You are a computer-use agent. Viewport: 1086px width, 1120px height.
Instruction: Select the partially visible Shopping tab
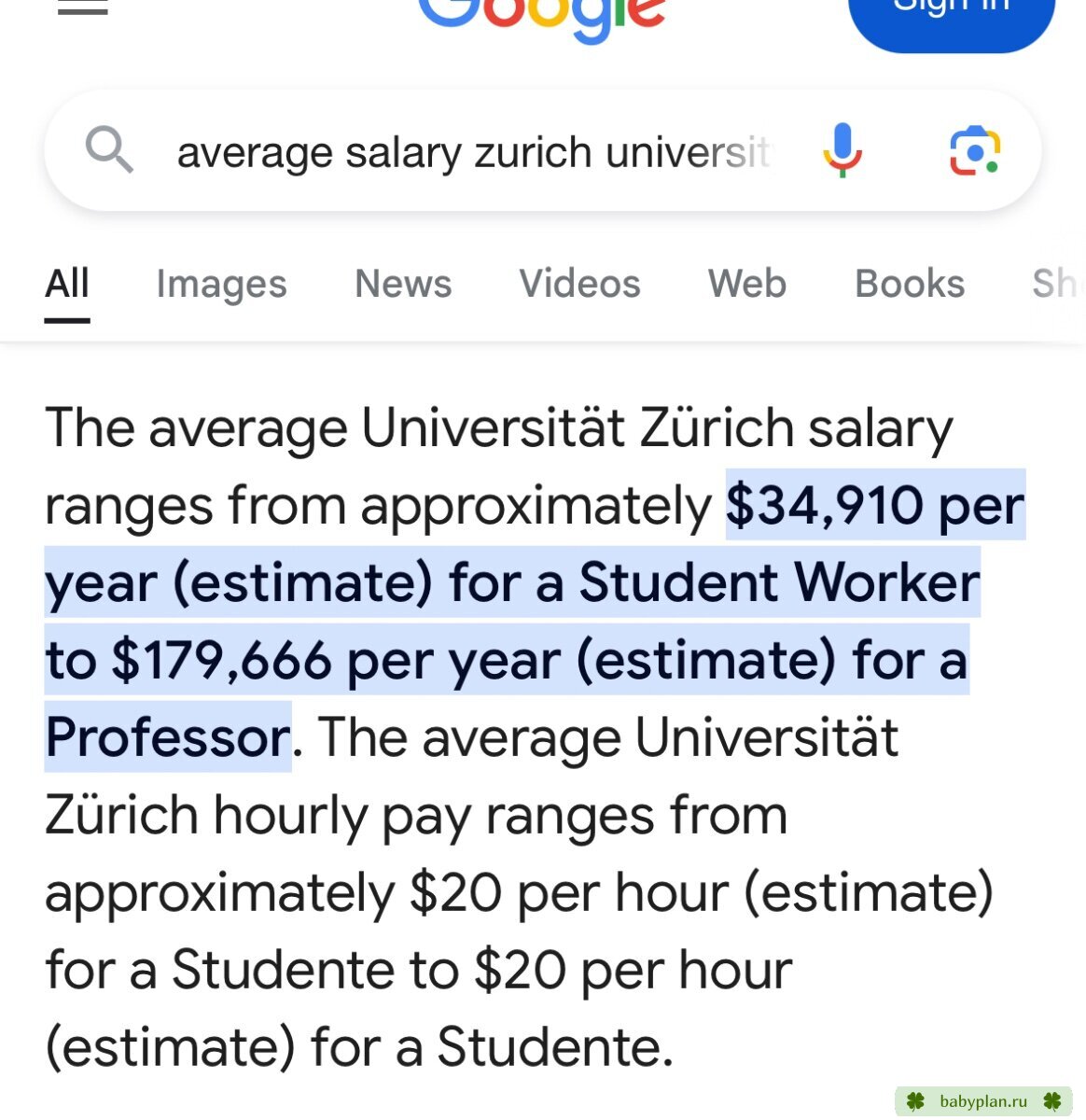tap(1058, 284)
